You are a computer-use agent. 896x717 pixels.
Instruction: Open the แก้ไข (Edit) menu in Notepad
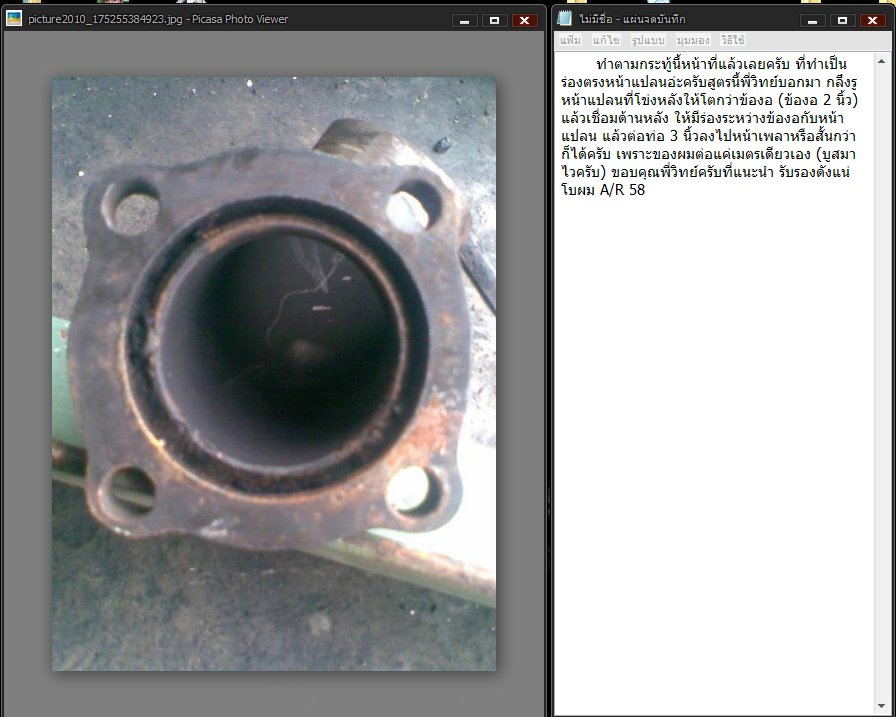pos(606,40)
